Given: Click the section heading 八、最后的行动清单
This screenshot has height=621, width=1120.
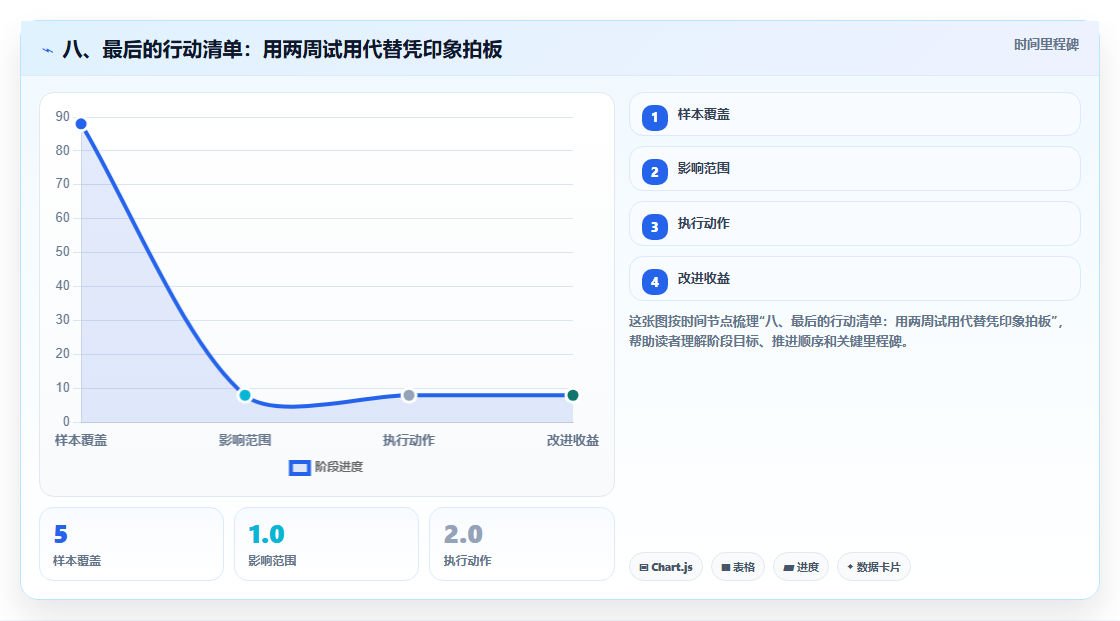Looking at the screenshot, I should 282,49.
